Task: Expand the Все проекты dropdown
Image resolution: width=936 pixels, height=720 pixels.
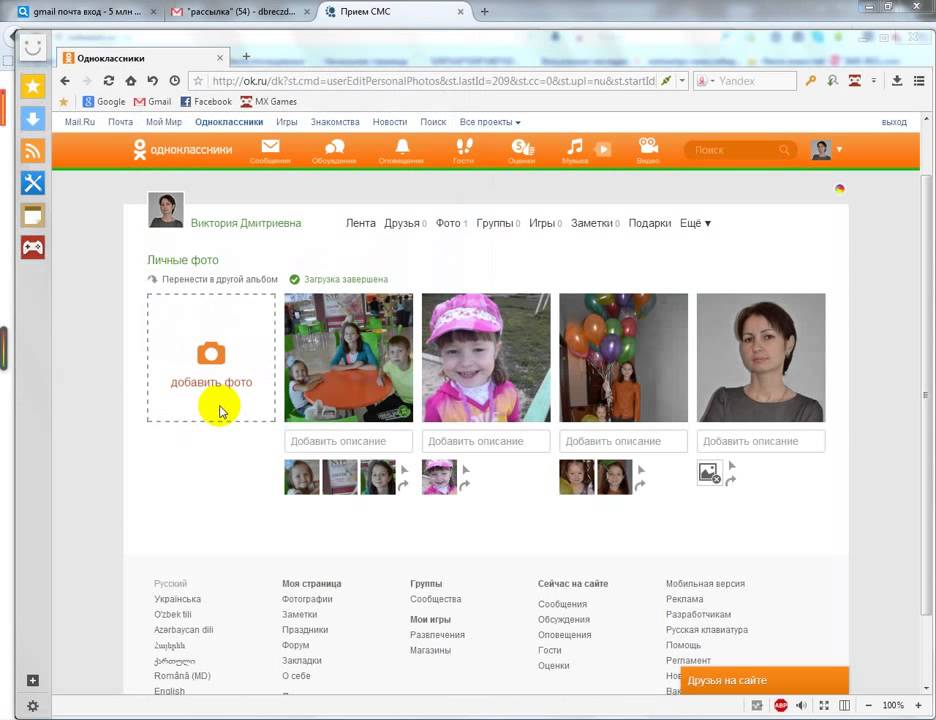Action: 489,122
